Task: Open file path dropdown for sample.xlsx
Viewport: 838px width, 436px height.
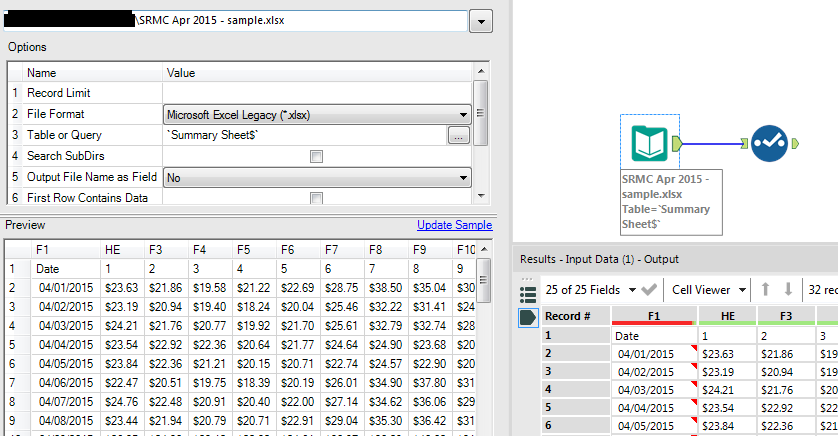Action: [x=481, y=22]
